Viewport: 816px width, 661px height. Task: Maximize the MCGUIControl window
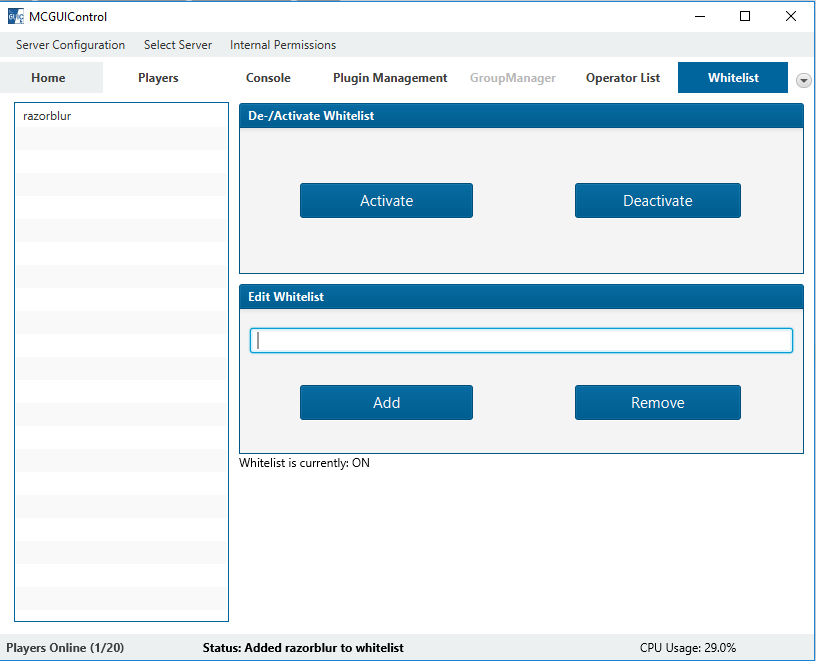click(x=744, y=16)
